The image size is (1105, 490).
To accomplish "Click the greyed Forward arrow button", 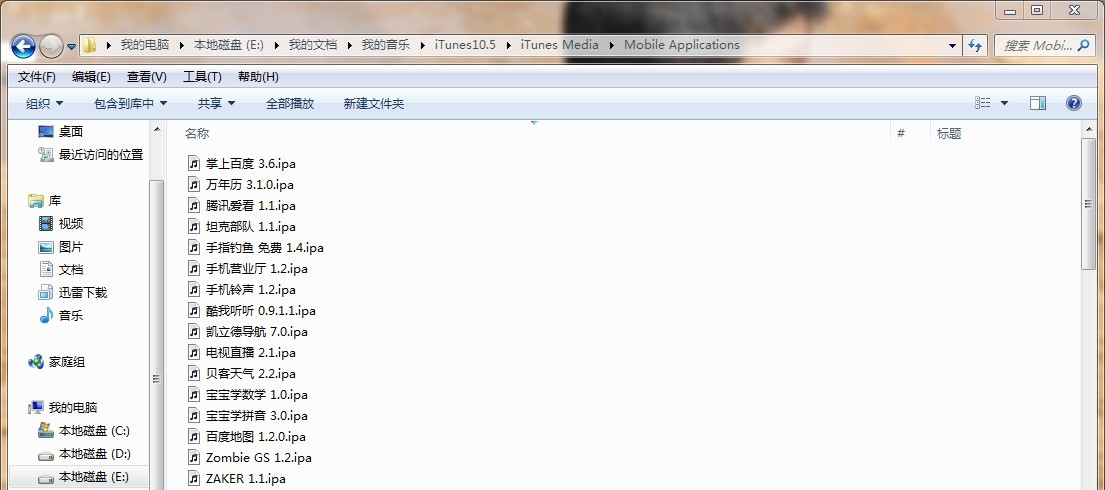I will [x=51, y=47].
